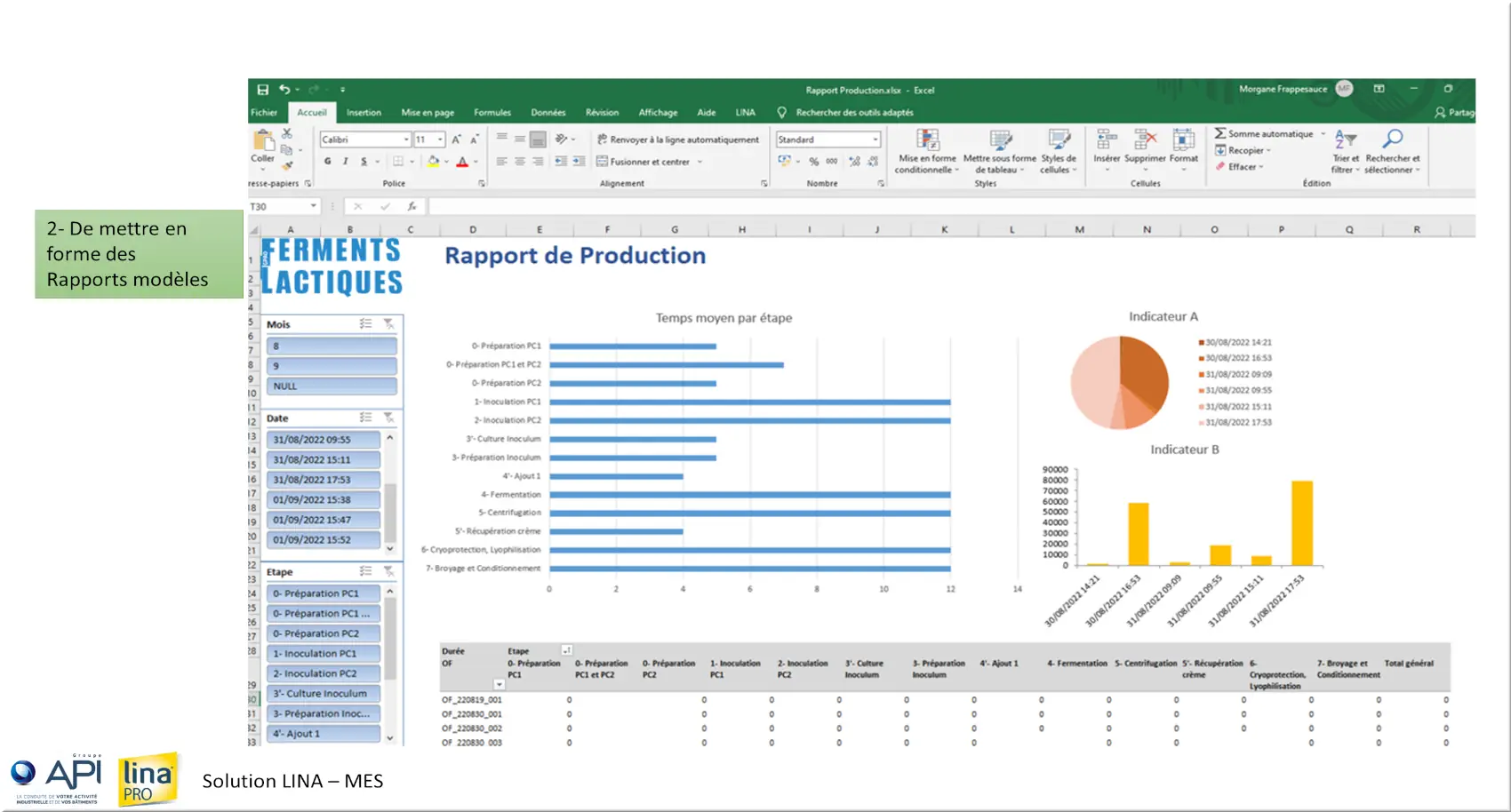Select 31/08/2022 09:55 in the Date slicer
The image size is (1511, 812).
coord(324,439)
